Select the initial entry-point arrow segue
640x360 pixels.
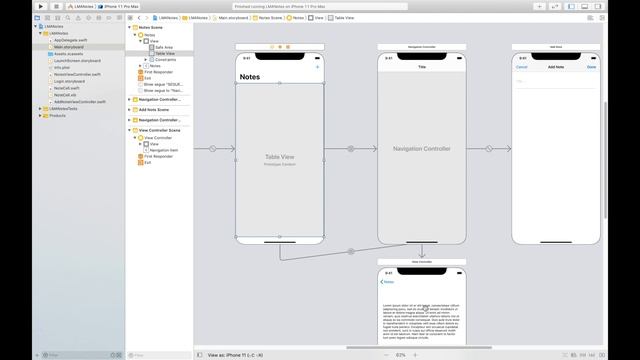[x=213, y=149]
